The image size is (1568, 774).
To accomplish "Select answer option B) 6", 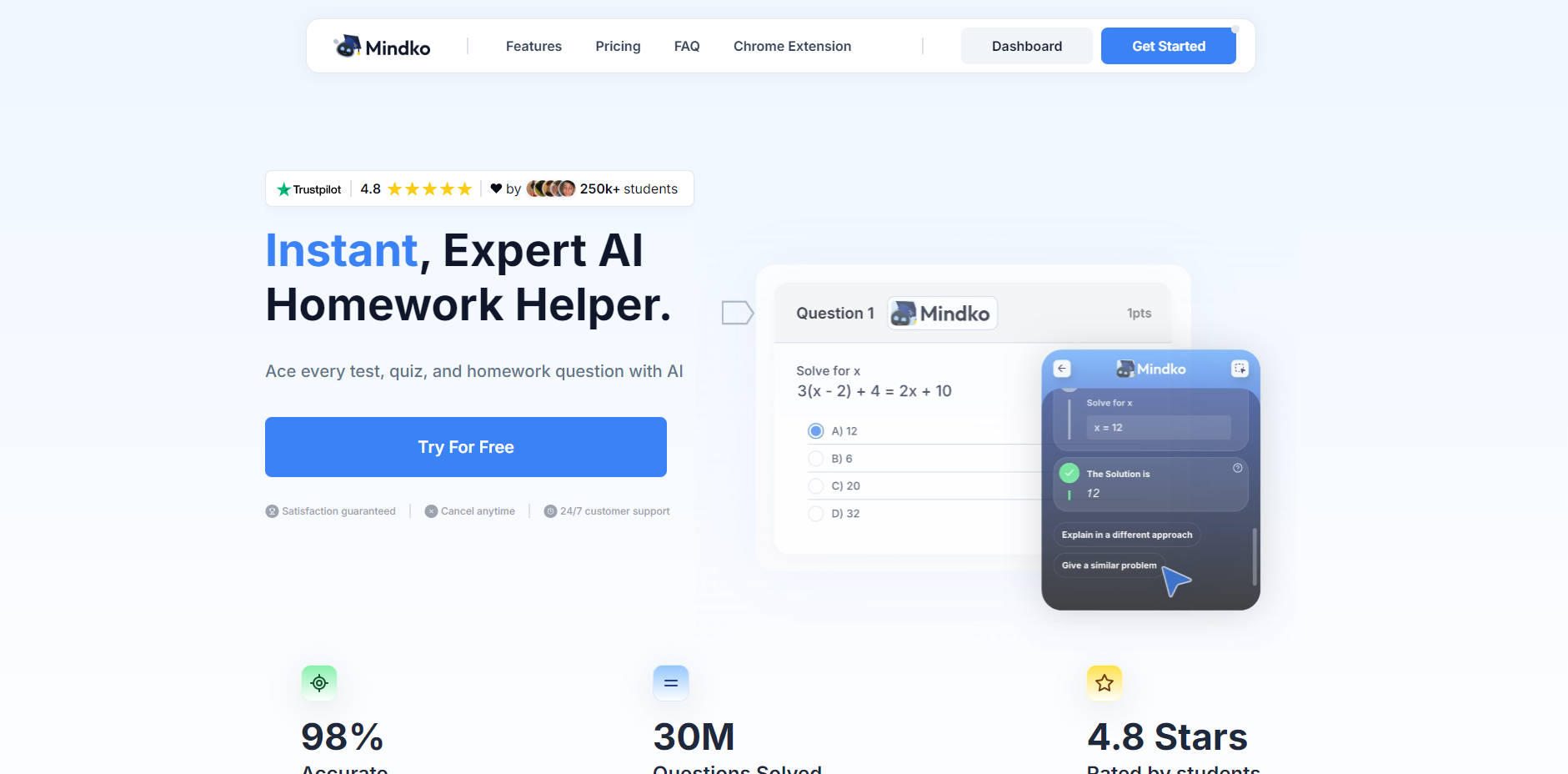I will click(816, 459).
